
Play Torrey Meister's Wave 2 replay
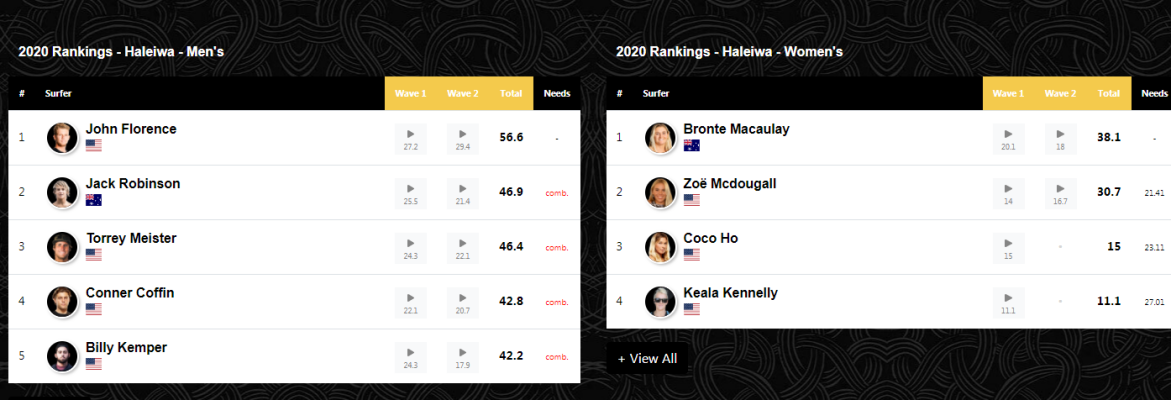point(463,248)
